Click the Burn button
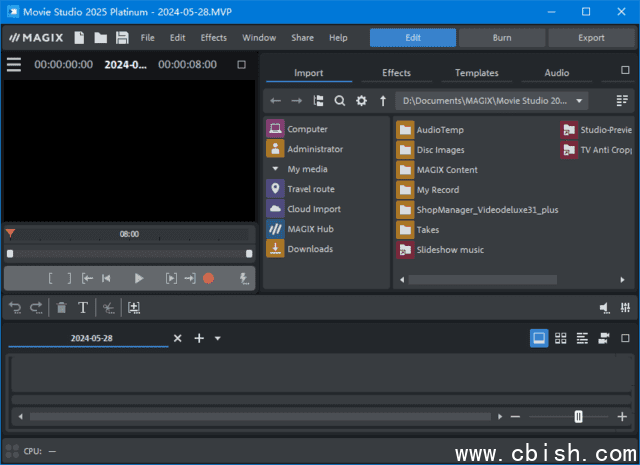 click(502, 38)
